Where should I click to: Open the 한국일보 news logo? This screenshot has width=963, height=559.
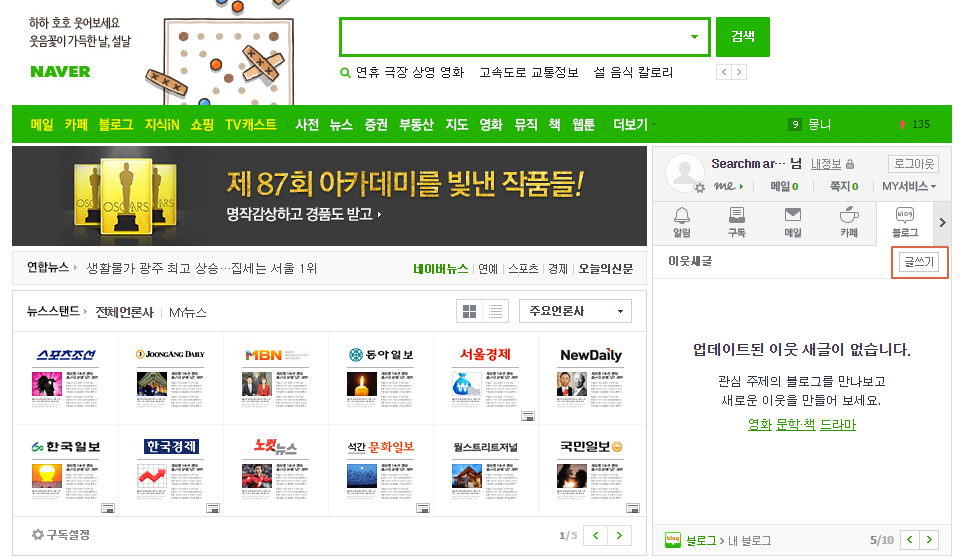[x=66, y=447]
